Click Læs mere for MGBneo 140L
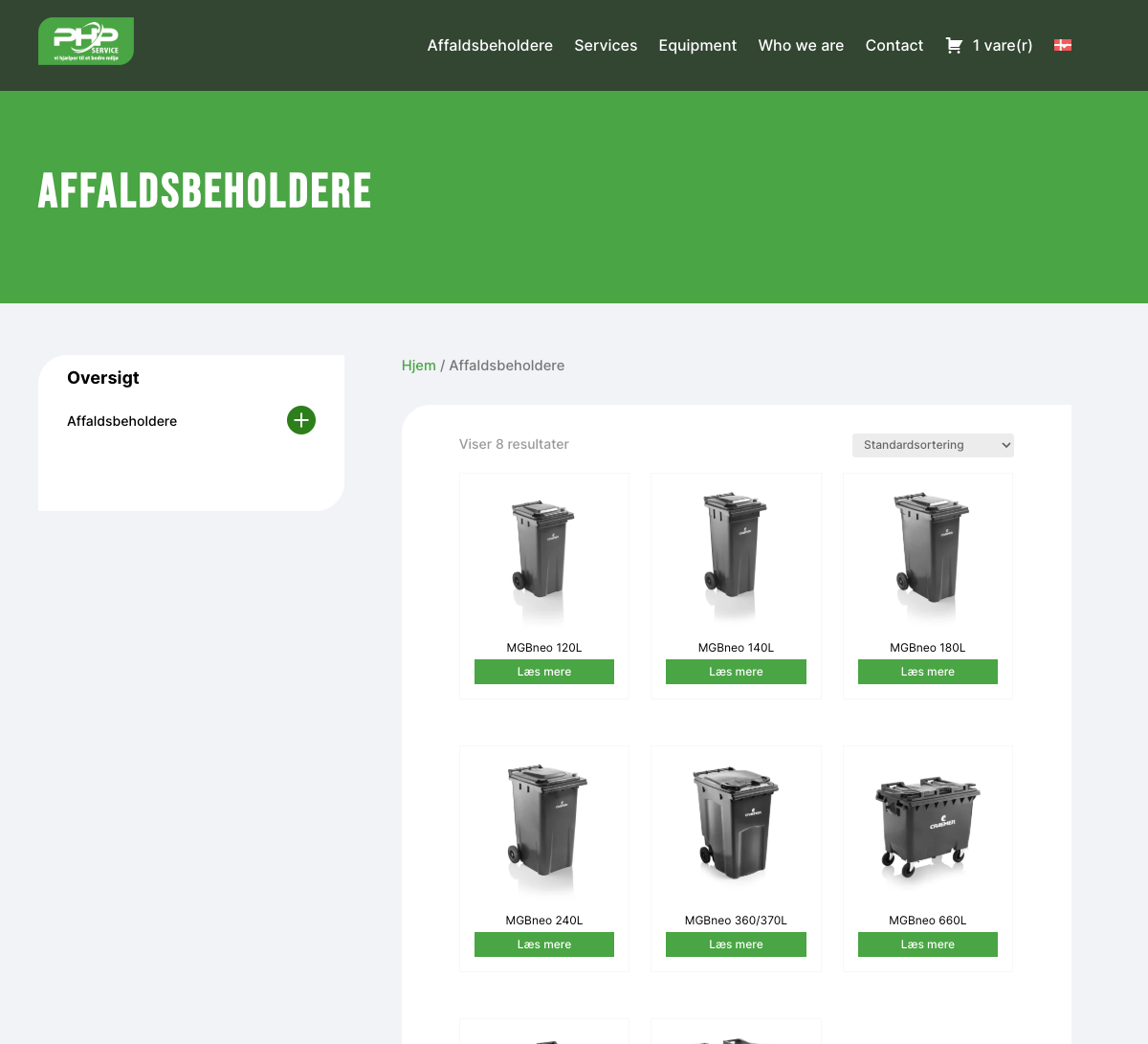This screenshot has width=1148, height=1044. pos(736,672)
